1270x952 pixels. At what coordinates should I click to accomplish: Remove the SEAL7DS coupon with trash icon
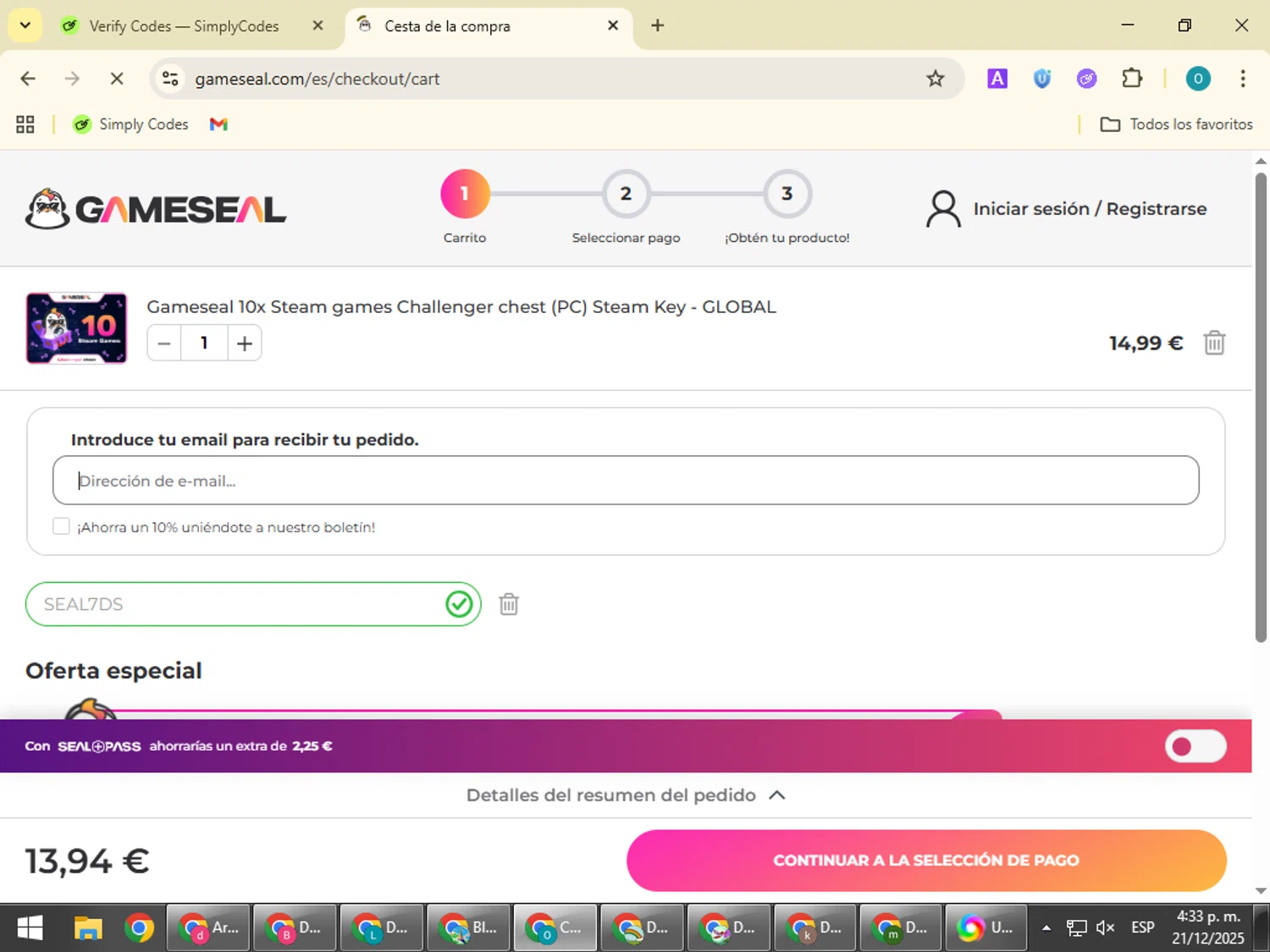(509, 604)
